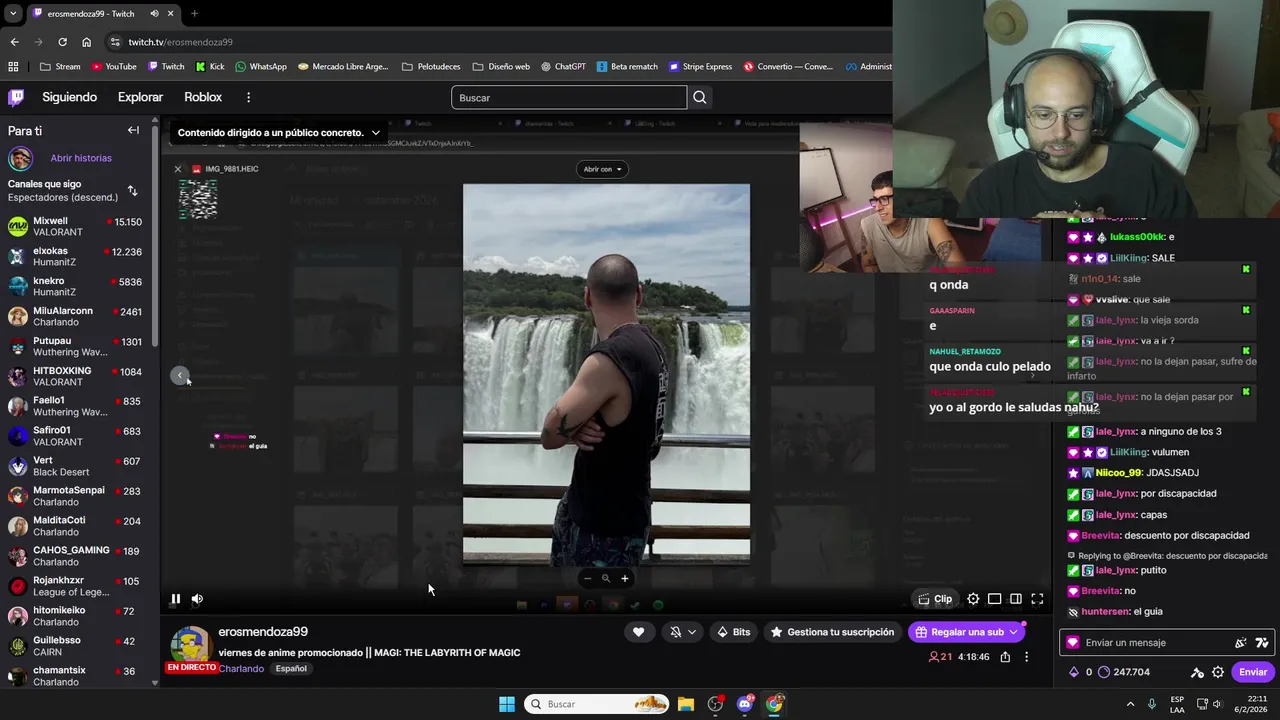This screenshot has height=720, width=1280.
Task: Click channel points balance 247.704
Action: point(1125,672)
